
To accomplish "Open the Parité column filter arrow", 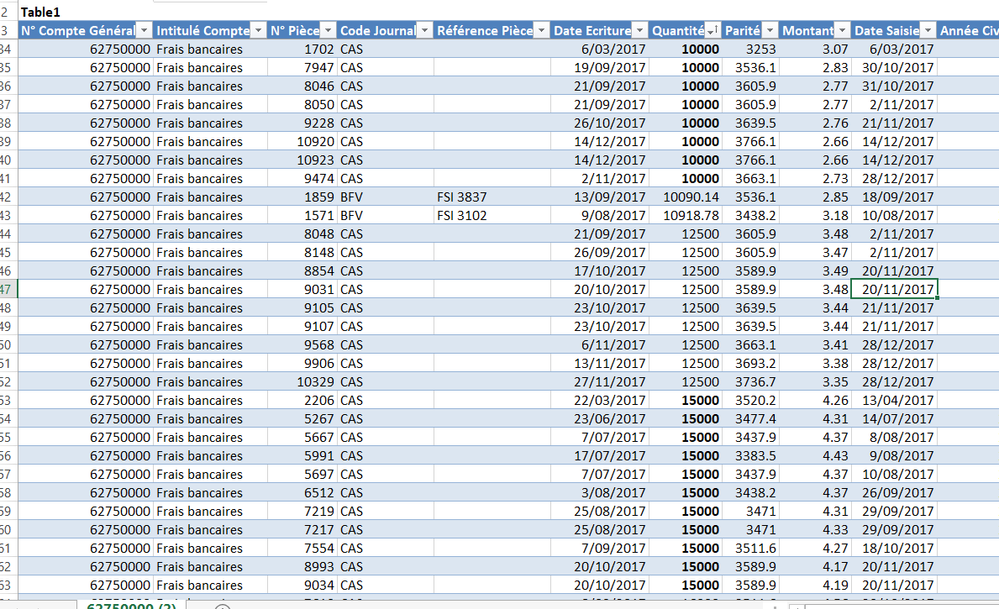I will point(770,31).
